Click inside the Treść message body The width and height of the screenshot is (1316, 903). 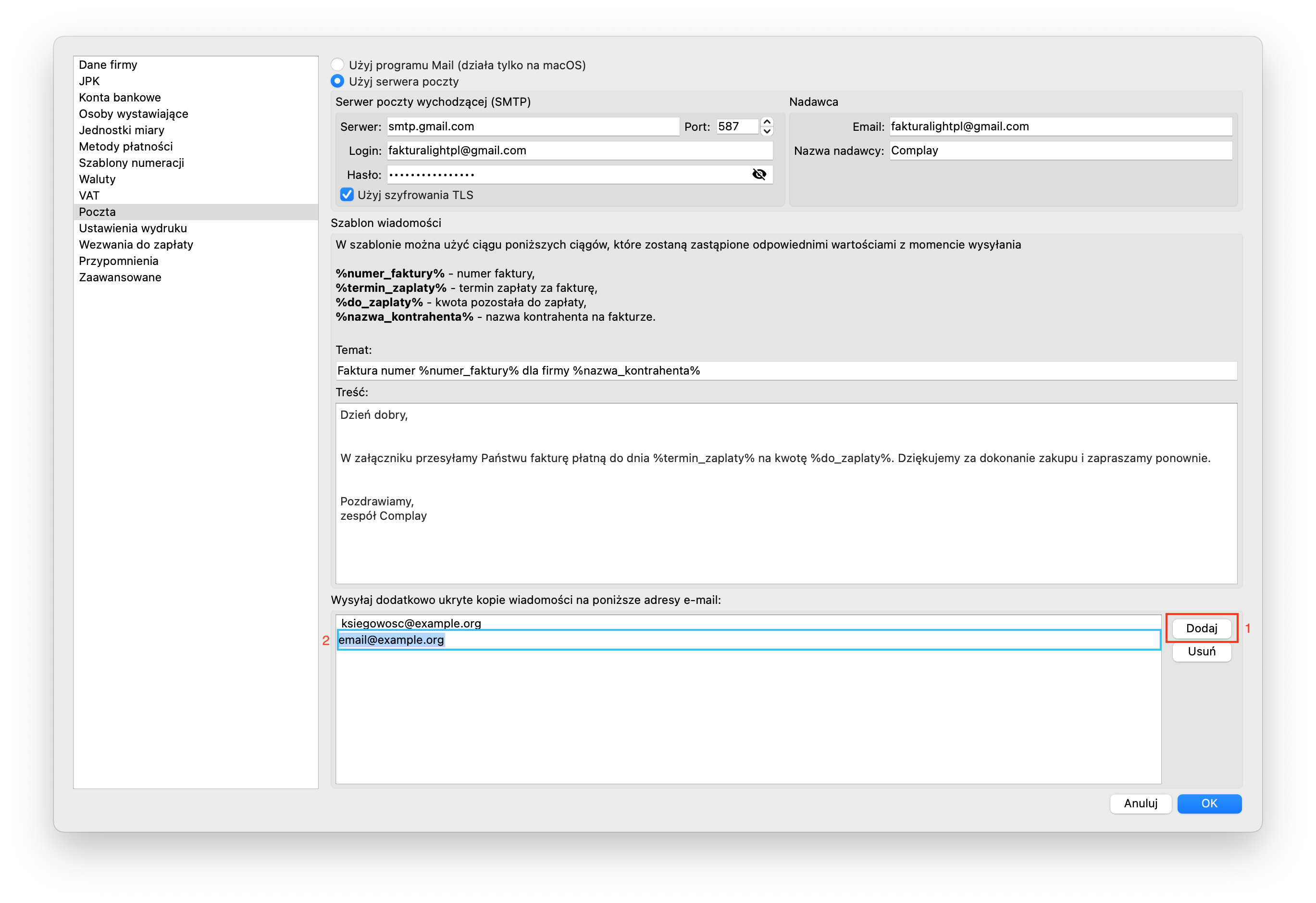786,493
